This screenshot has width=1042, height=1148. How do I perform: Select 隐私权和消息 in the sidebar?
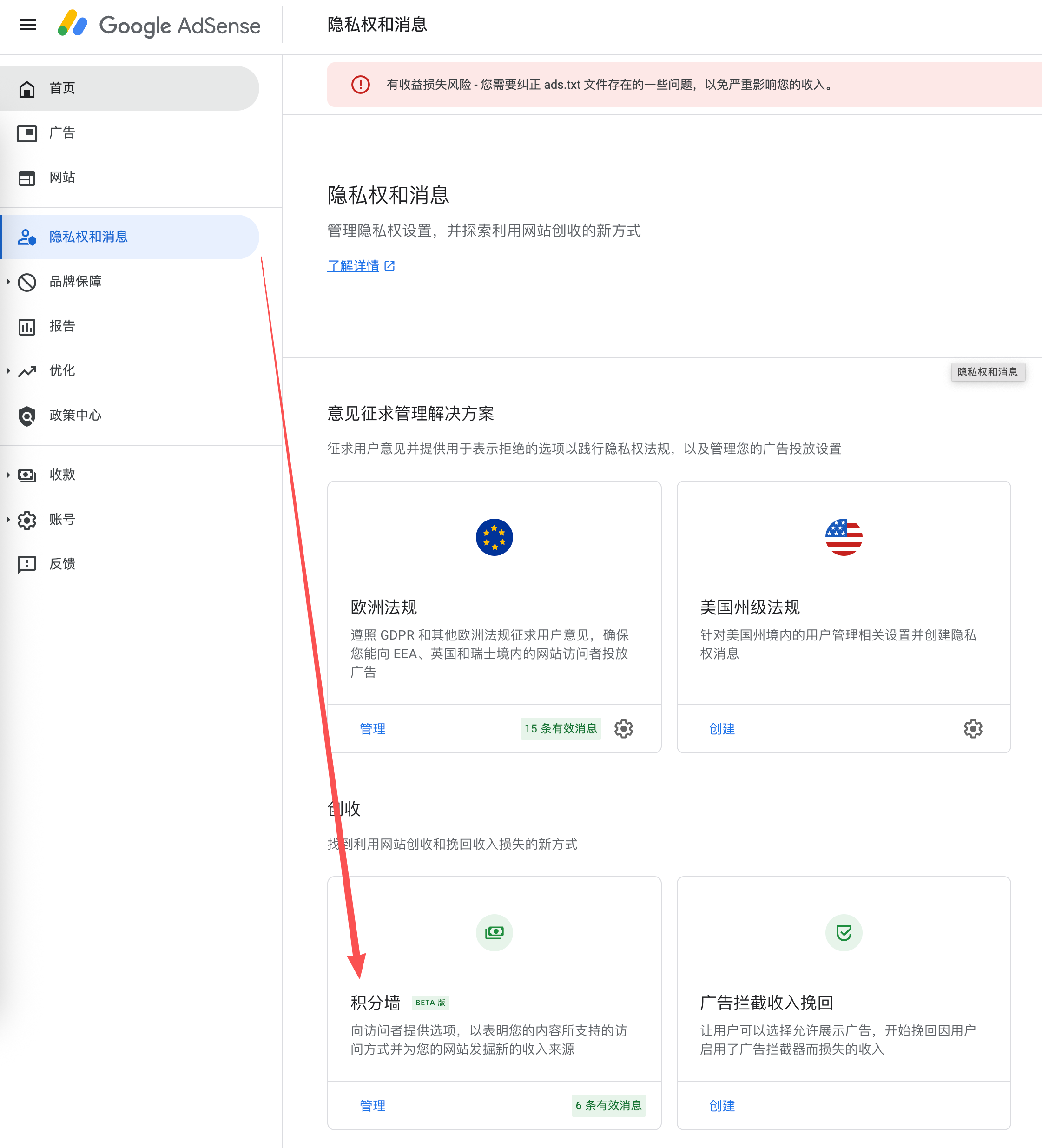[x=129, y=237]
